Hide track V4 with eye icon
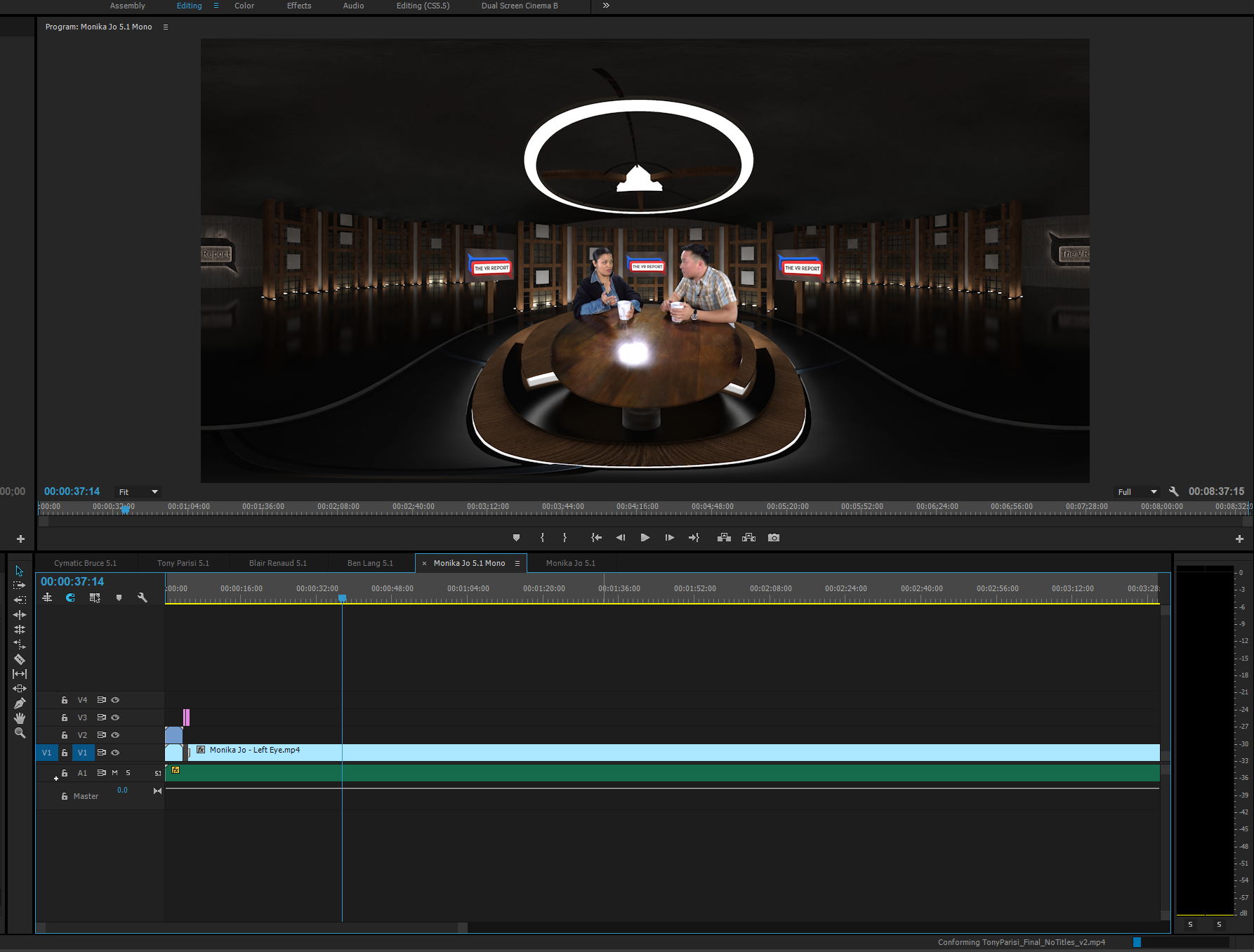This screenshot has width=1254, height=952. pyautogui.click(x=115, y=700)
